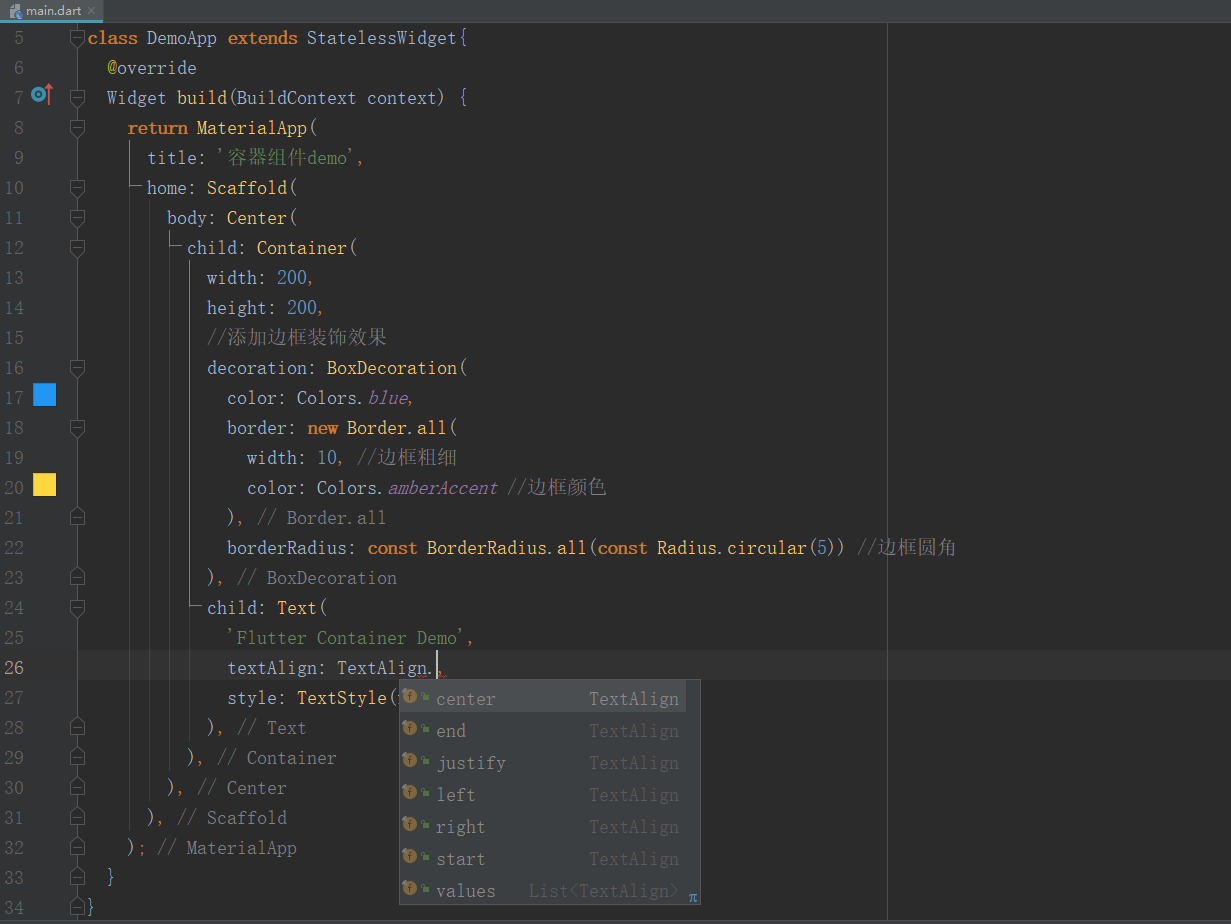This screenshot has width=1231, height=924.
Task: Collapse the Center fold on line 11
Action: tap(77, 218)
